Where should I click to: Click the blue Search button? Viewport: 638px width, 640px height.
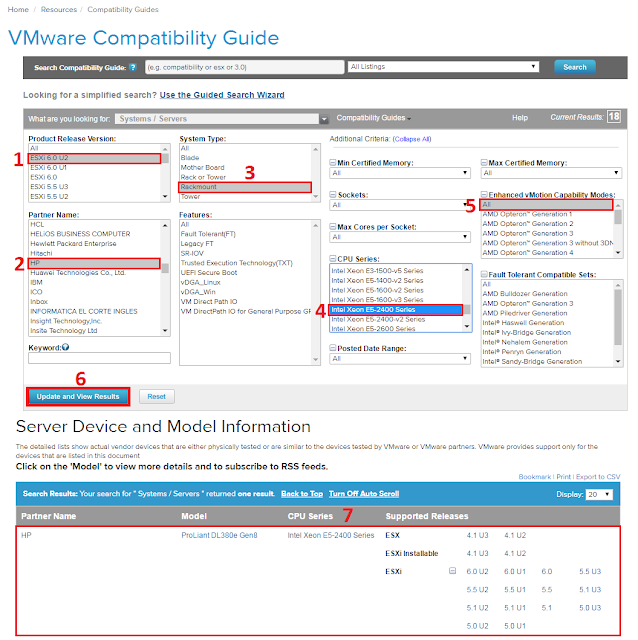coord(575,67)
